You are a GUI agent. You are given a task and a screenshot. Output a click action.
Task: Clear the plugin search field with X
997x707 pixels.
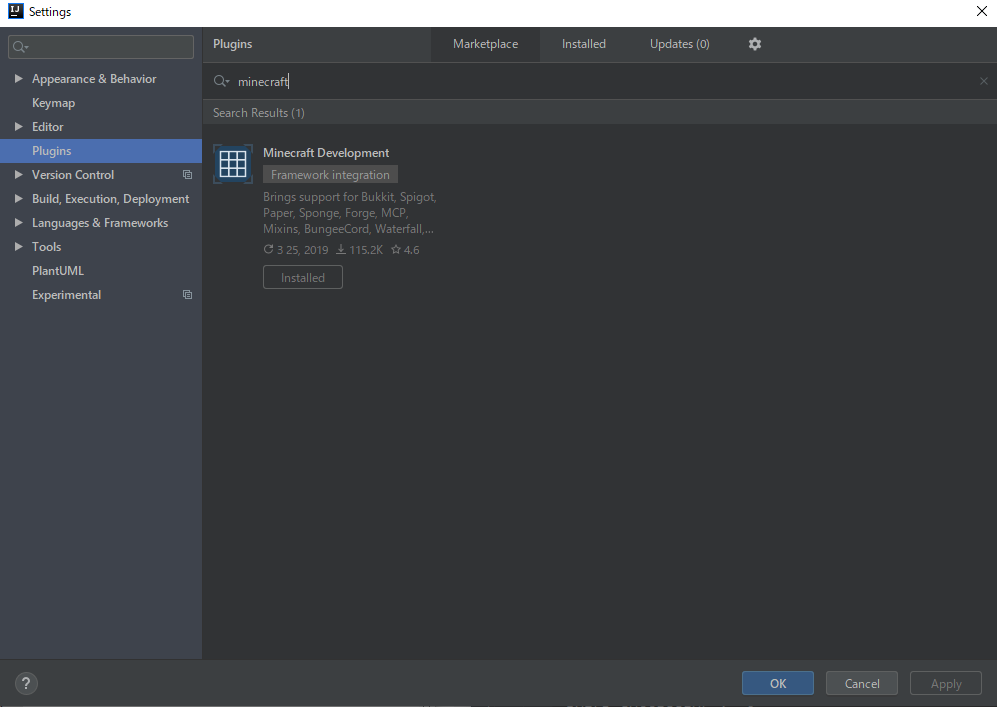[x=984, y=81]
